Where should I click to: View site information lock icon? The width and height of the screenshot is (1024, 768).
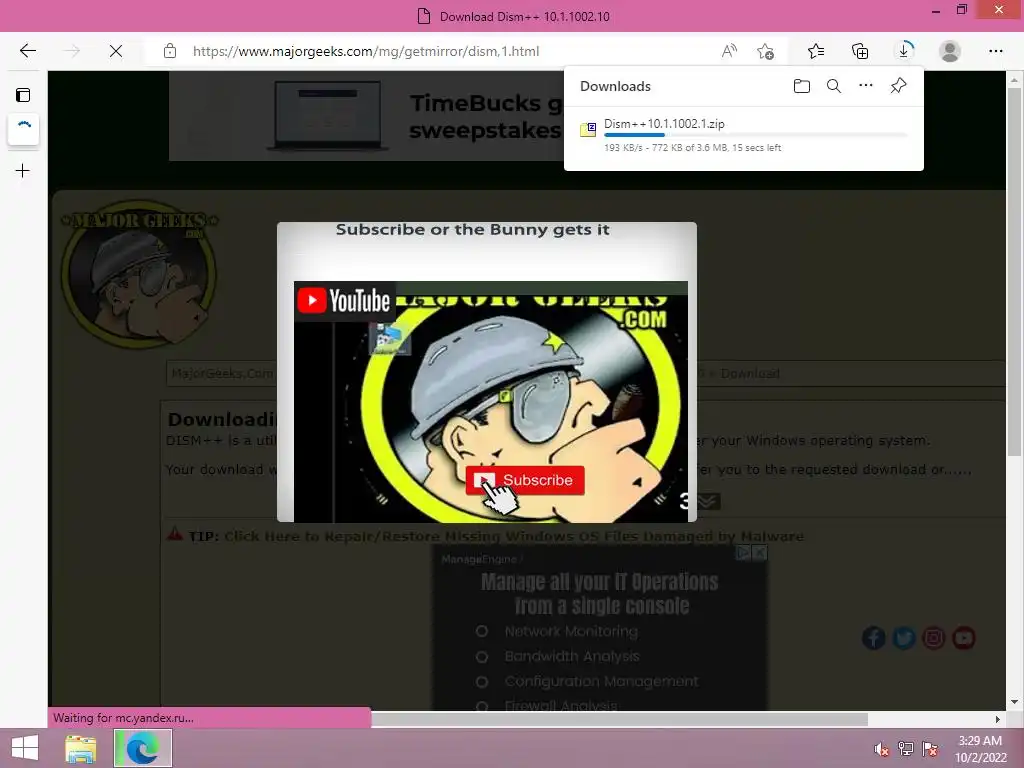tap(170, 51)
